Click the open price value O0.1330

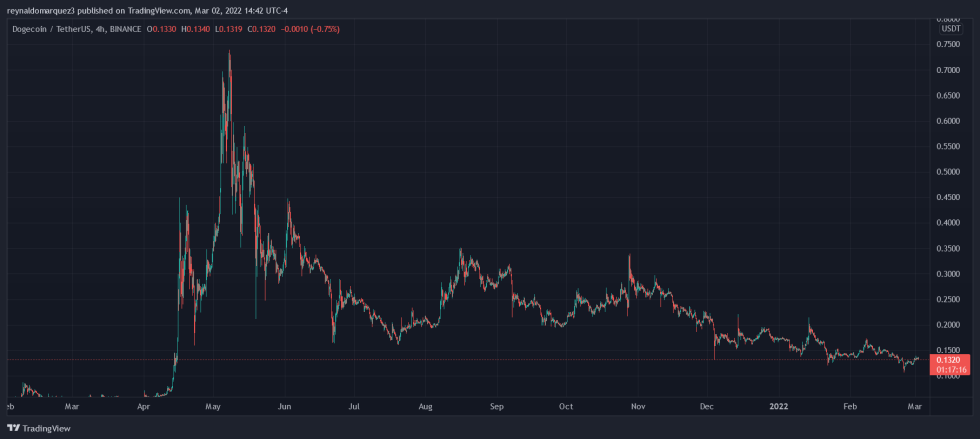click(161, 29)
